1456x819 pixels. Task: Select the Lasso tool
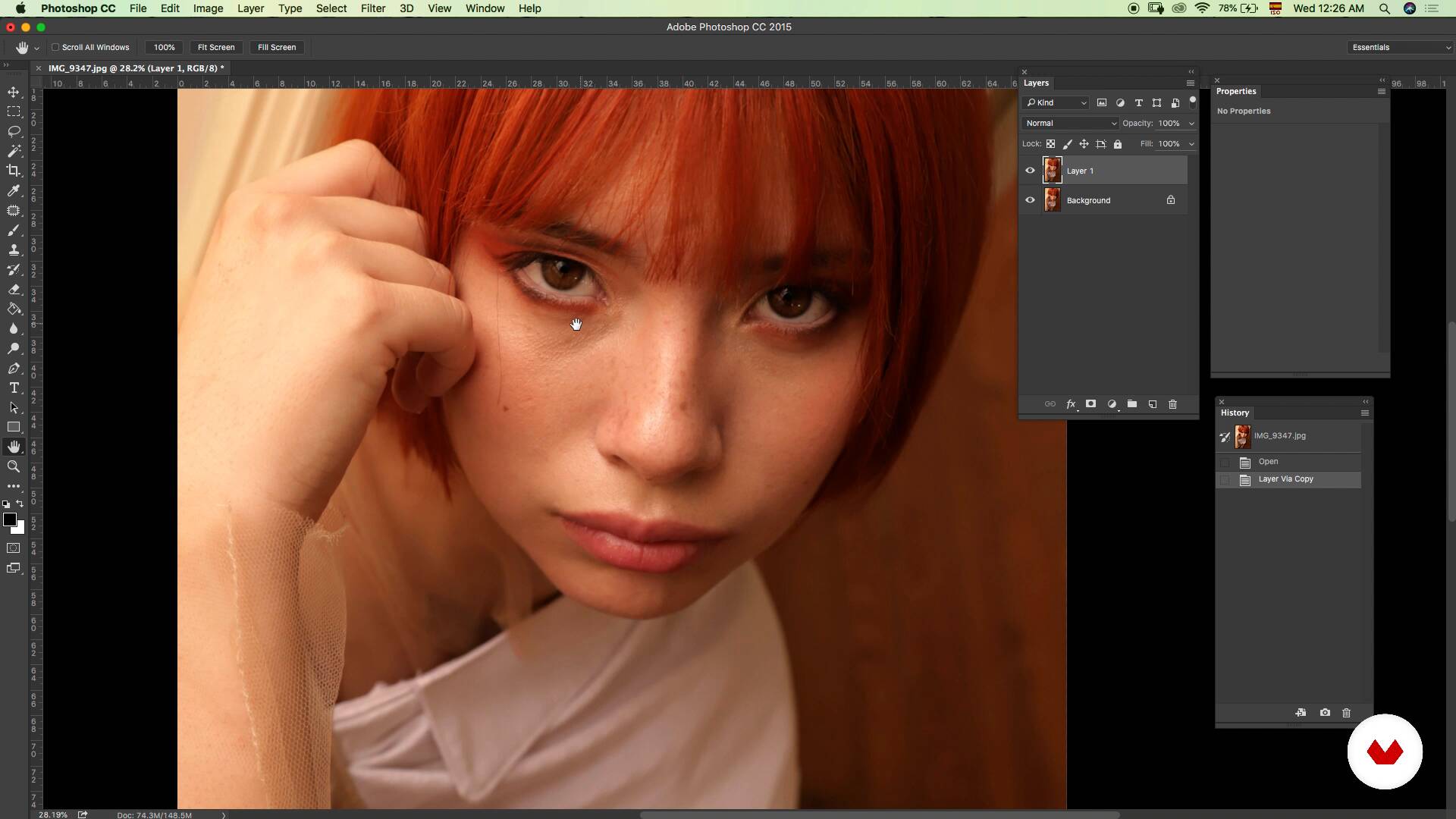14,131
